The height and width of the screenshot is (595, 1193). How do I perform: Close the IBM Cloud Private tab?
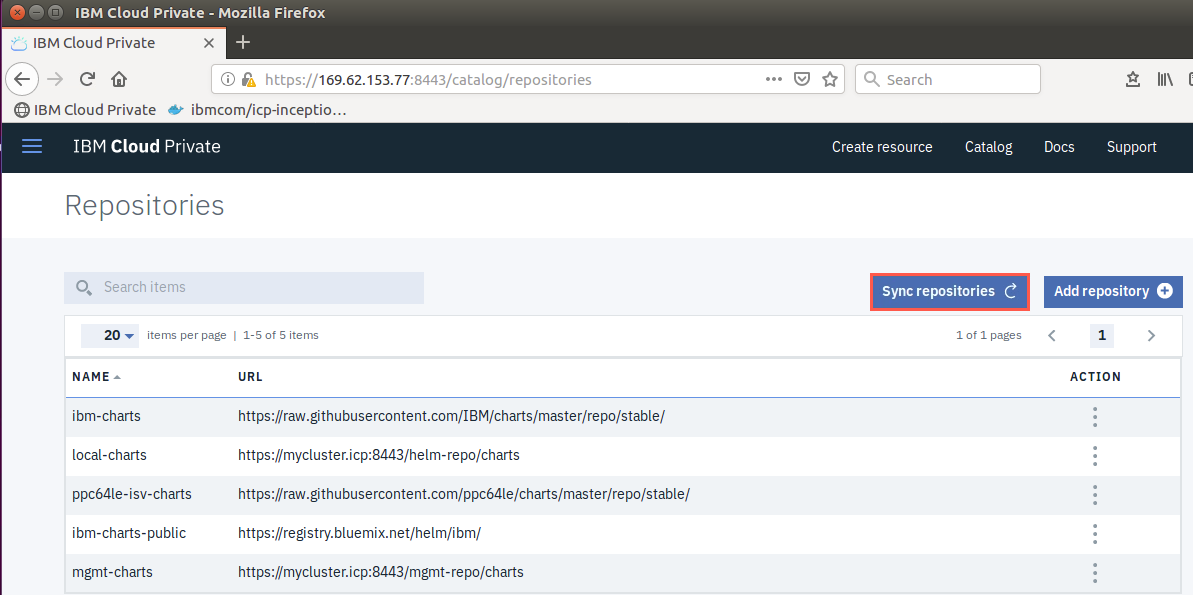coord(208,43)
